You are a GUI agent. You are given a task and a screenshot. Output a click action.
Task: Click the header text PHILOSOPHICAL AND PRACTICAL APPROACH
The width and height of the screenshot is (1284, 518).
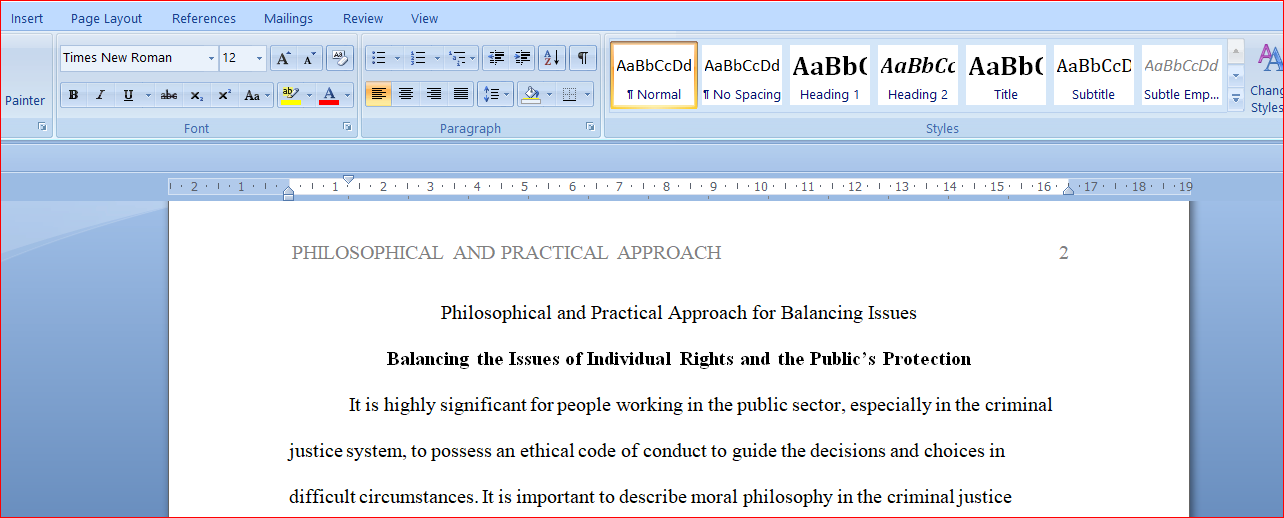click(x=506, y=253)
